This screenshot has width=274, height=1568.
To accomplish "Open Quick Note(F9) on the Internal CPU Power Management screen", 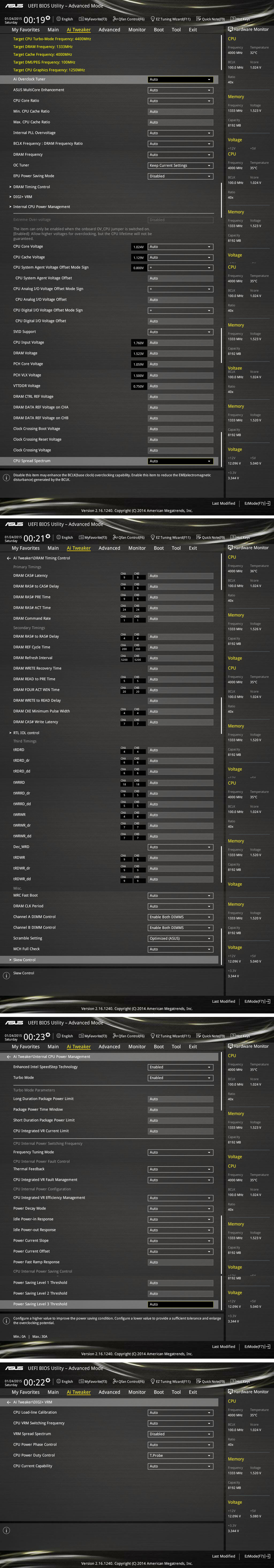I will click(x=210, y=1036).
